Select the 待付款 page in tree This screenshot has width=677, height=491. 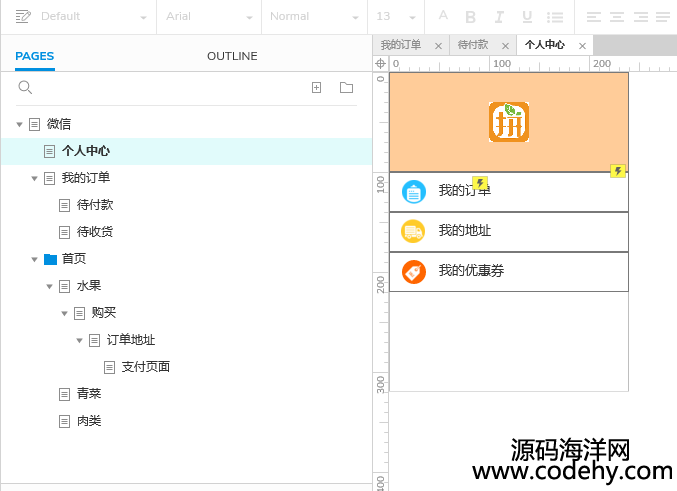[x=95, y=205]
